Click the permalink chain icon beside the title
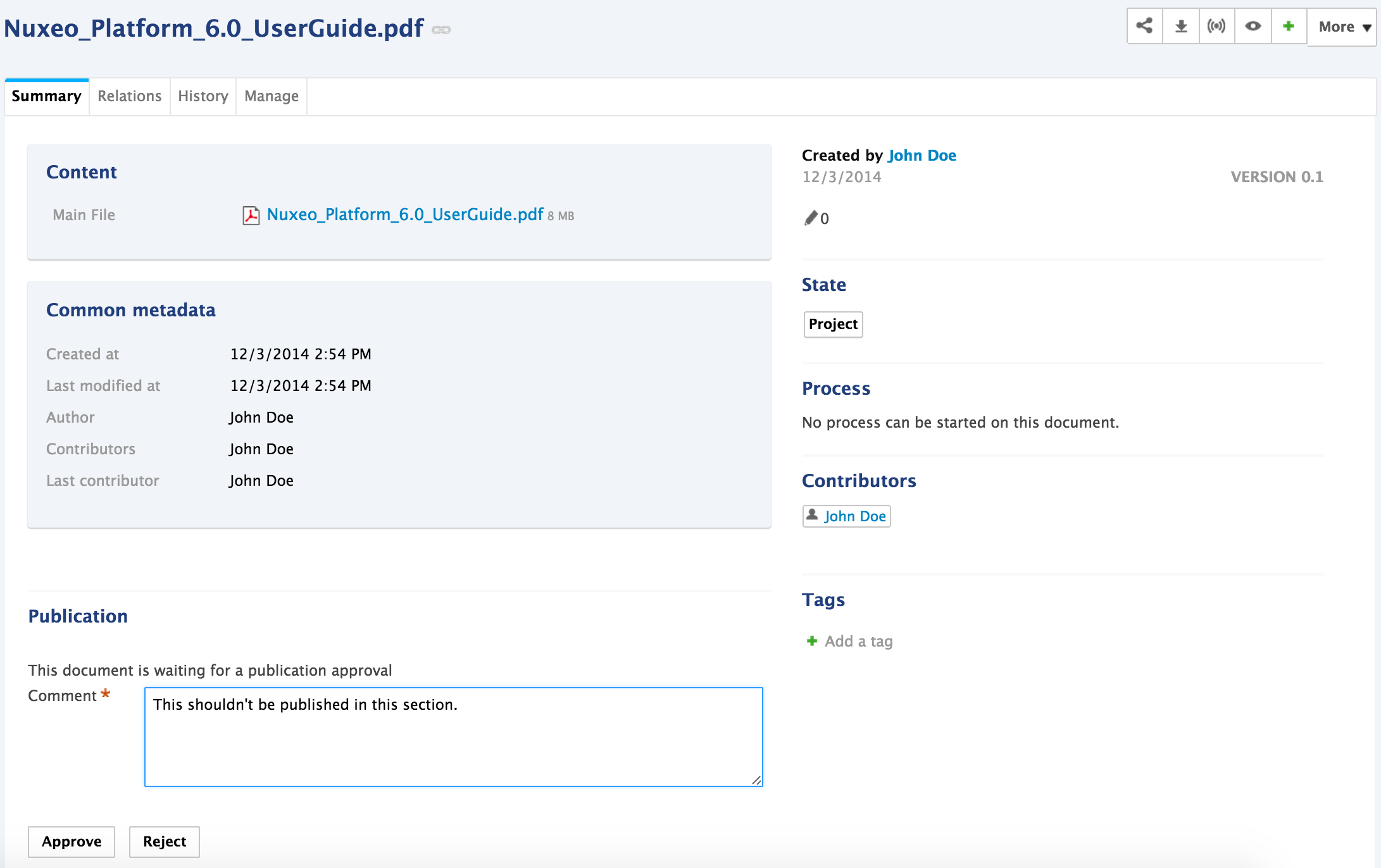The height and width of the screenshot is (868, 1381). coord(441,30)
